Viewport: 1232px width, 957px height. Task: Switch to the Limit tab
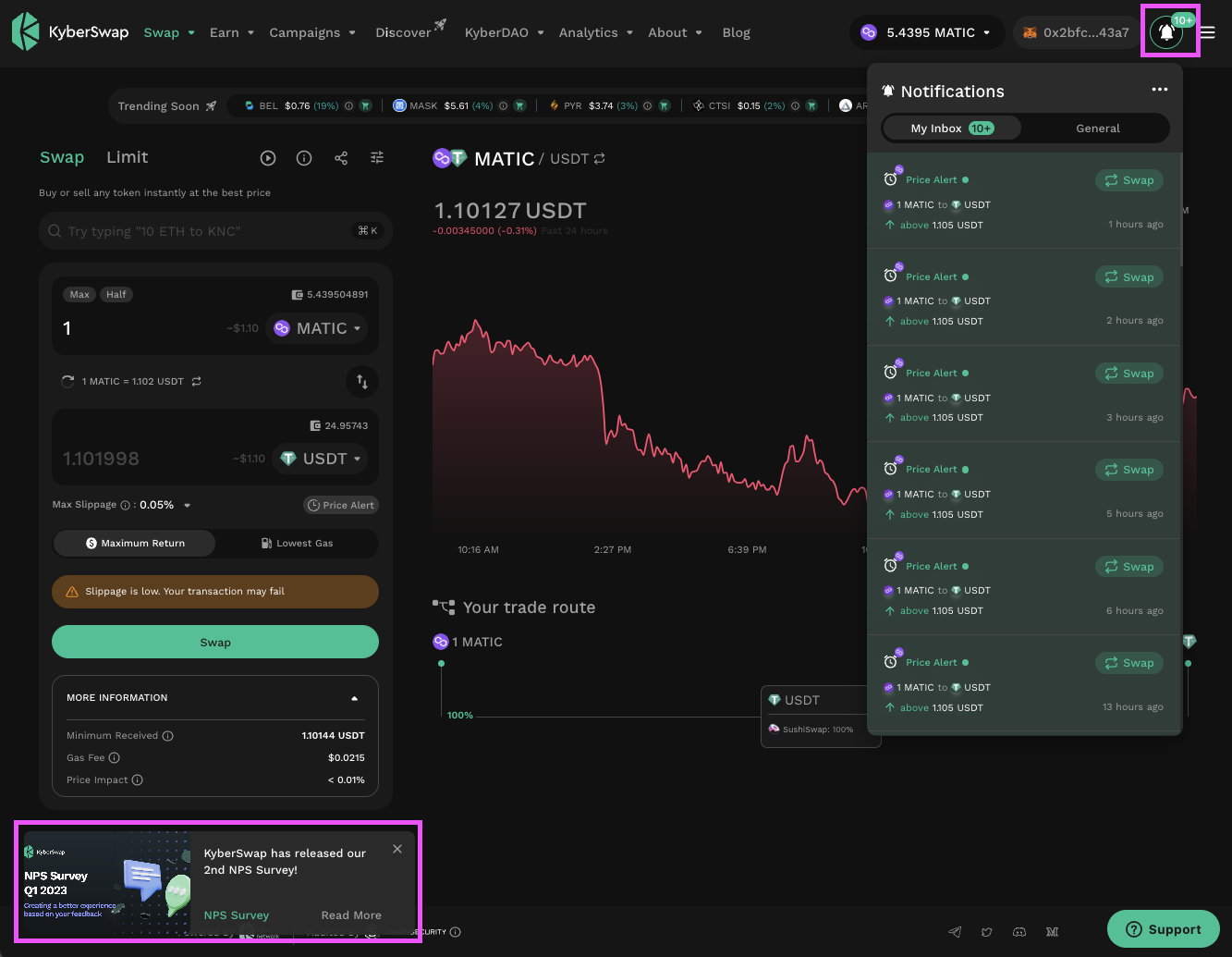pos(127,157)
